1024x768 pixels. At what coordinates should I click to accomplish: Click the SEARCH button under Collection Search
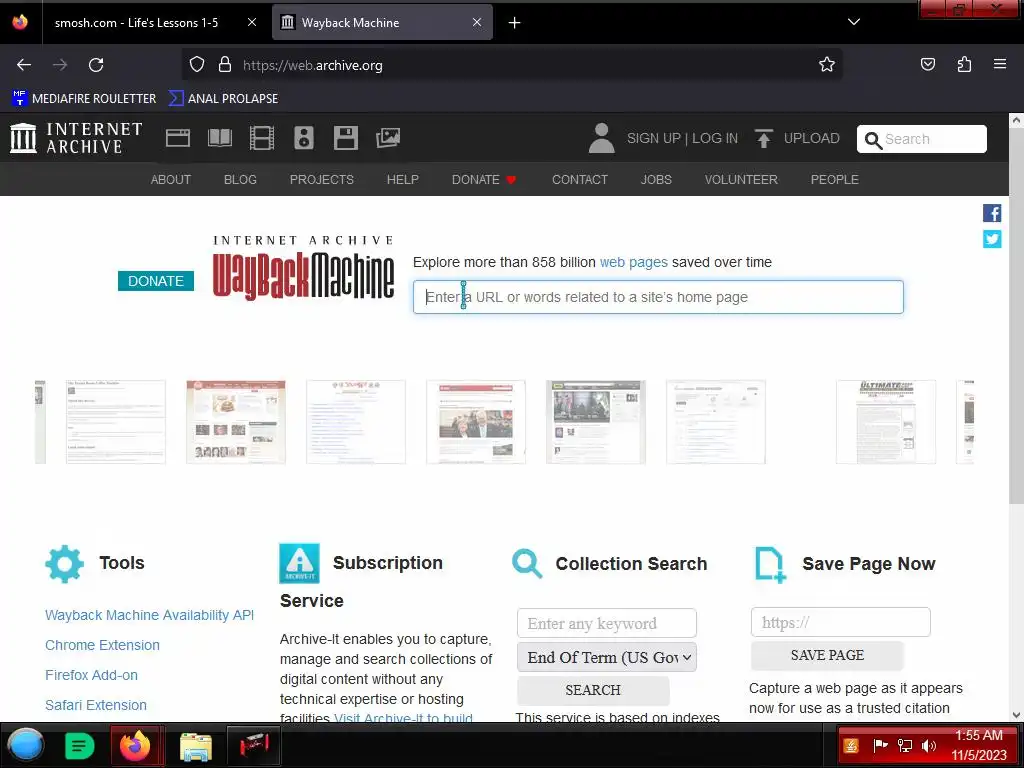coord(593,690)
